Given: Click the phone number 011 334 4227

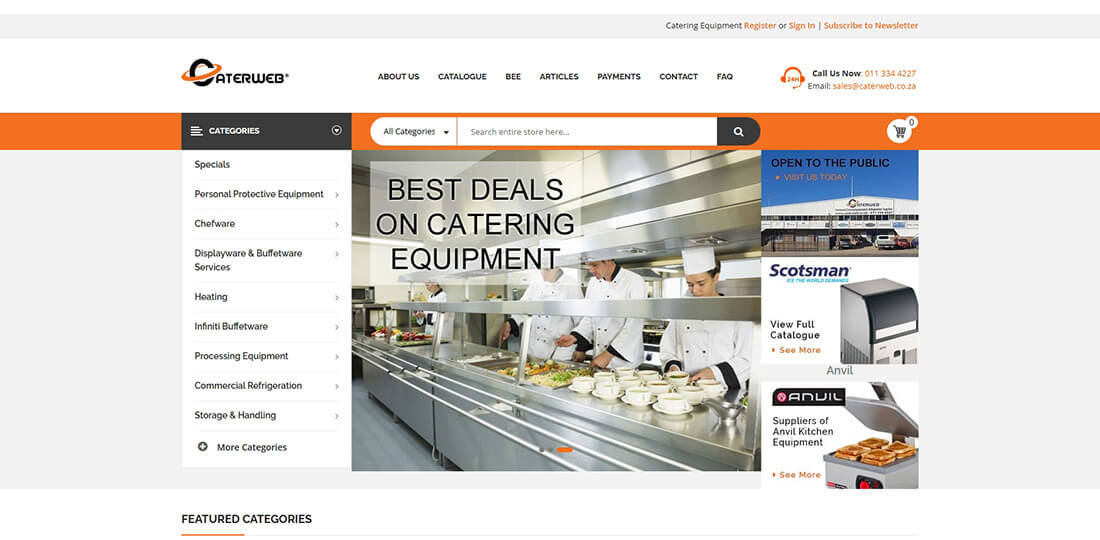Looking at the screenshot, I should pos(890,73).
